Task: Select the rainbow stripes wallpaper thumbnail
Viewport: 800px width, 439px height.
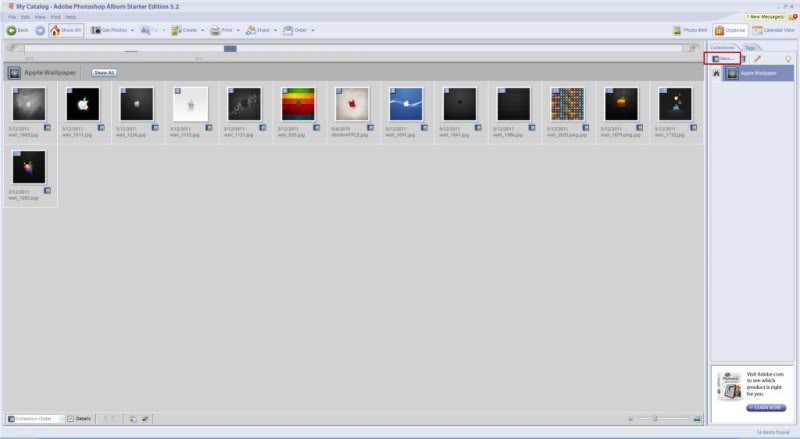Action: coord(298,104)
